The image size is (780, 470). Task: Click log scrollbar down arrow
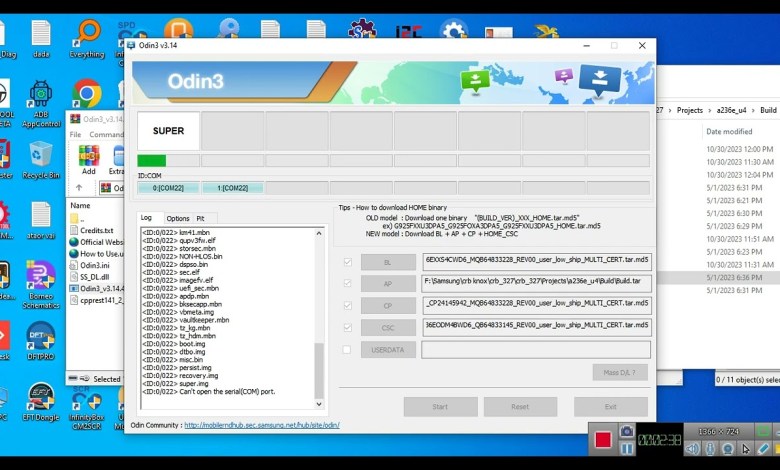point(319,404)
